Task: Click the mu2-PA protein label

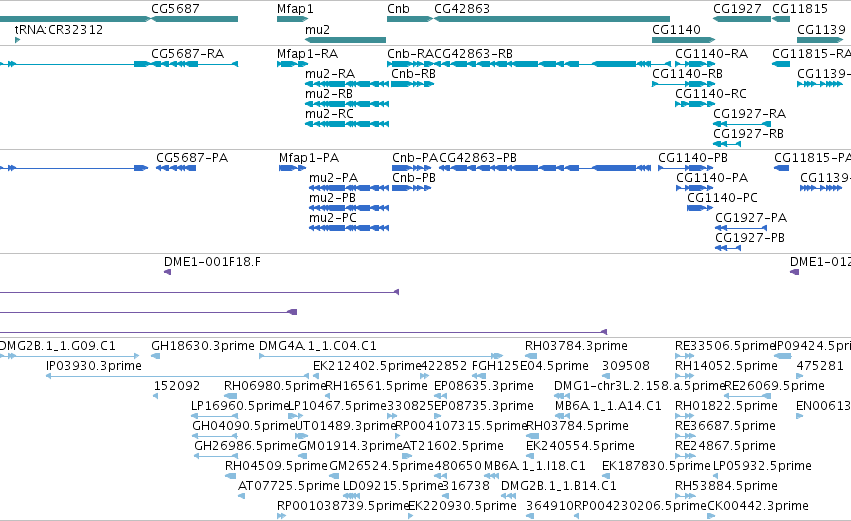Action: click(333, 178)
